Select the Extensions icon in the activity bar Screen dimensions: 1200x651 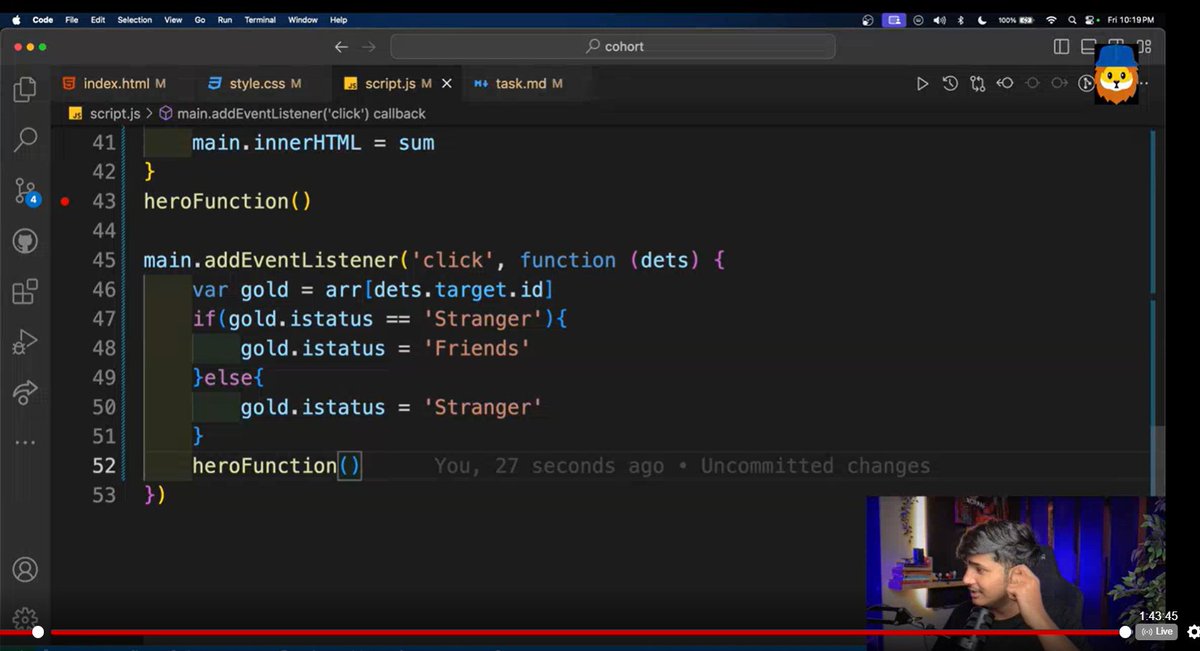(x=25, y=291)
